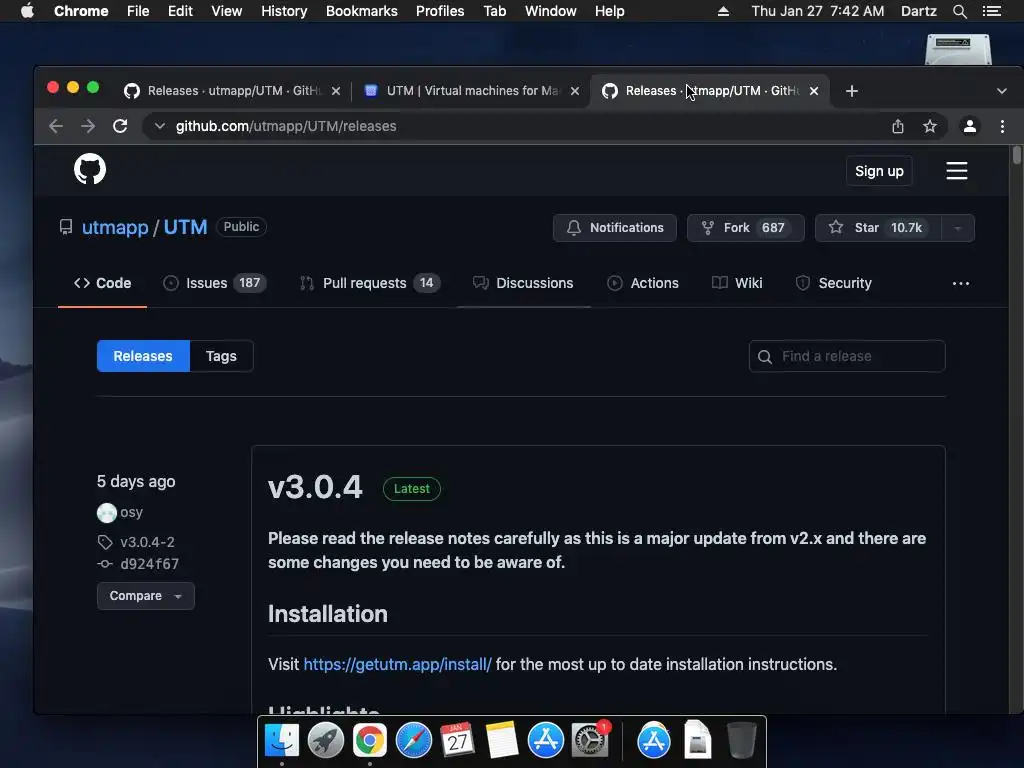Screen dimensions: 1024x768
Task: Open the Star list dropdown caret
Action: pyautogui.click(x=957, y=228)
